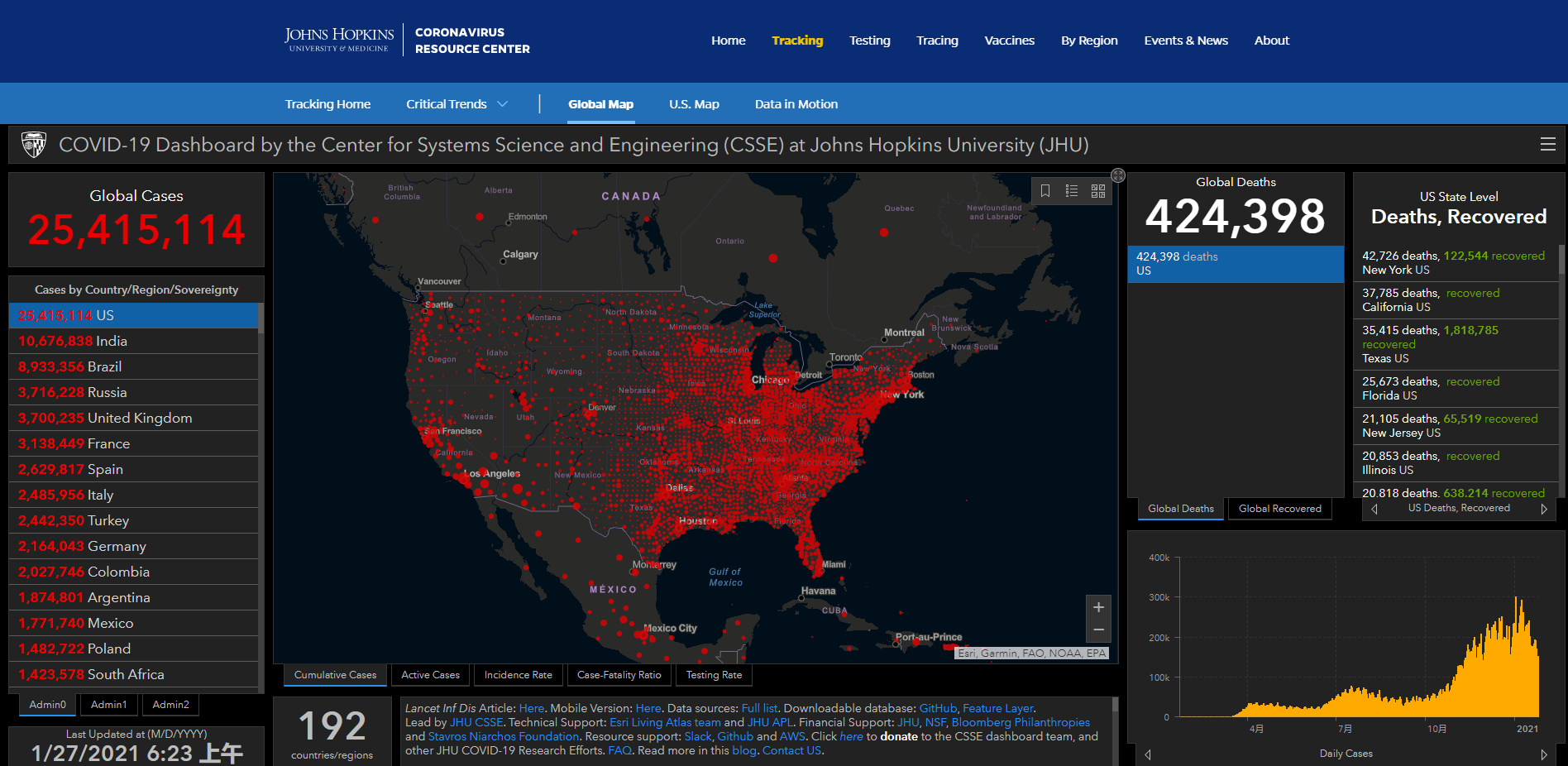Switch to the Testing Rate map tab
This screenshot has height=766, width=1568.
click(714, 675)
